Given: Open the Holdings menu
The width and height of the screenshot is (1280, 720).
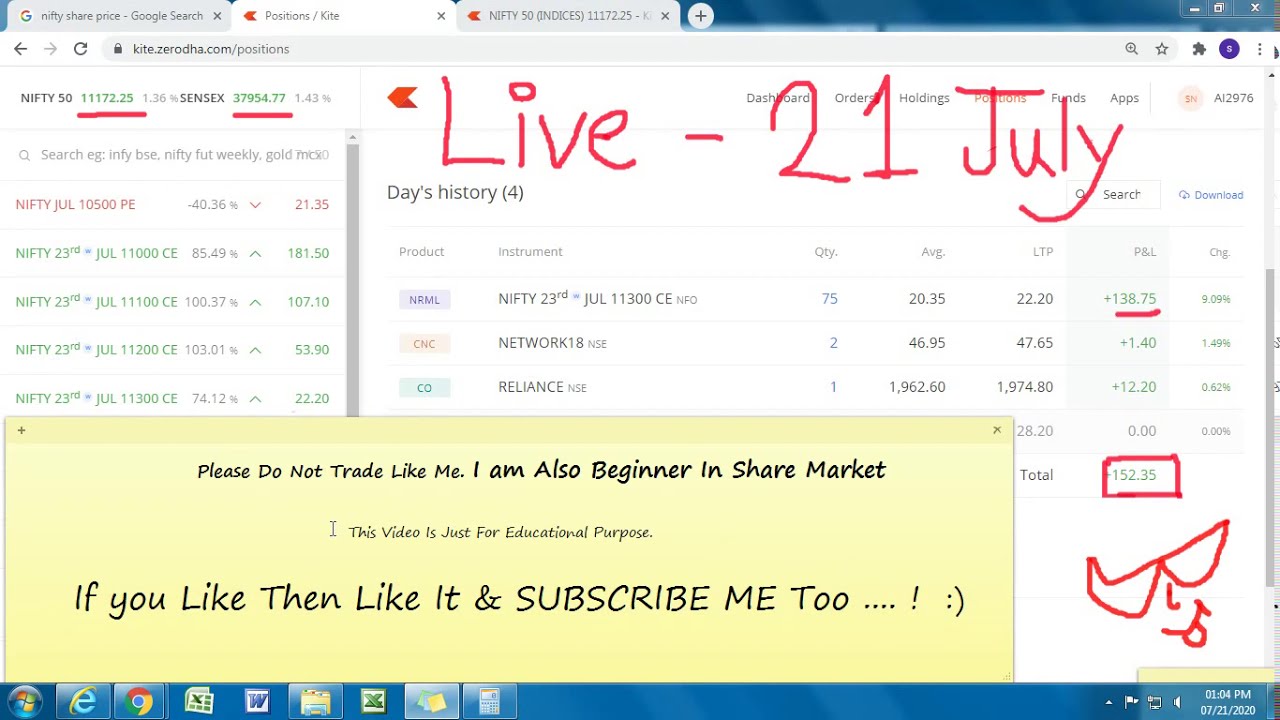Looking at the screenshot, I should pos(924,98).
